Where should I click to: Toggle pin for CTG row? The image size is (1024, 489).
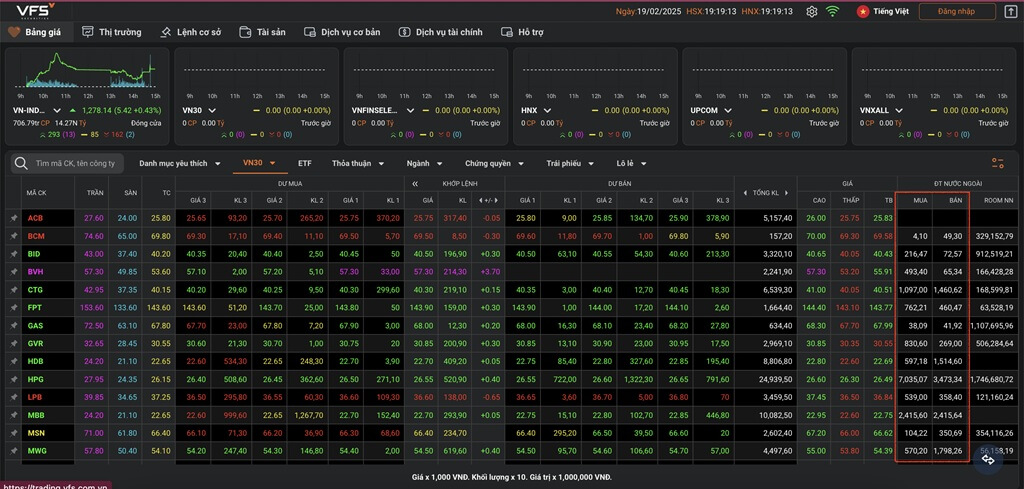coord(13,289)
